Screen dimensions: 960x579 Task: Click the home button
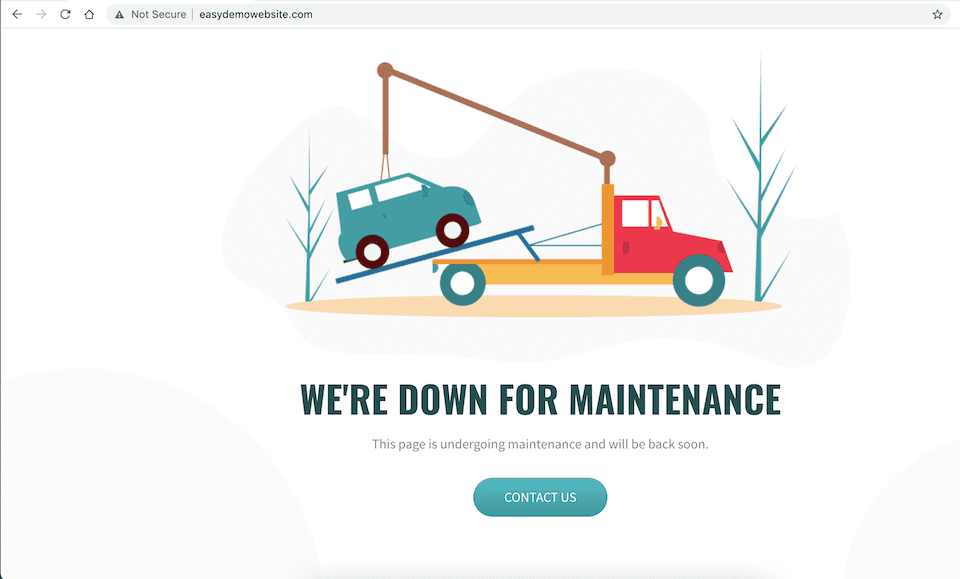click(x=88, y=14)
